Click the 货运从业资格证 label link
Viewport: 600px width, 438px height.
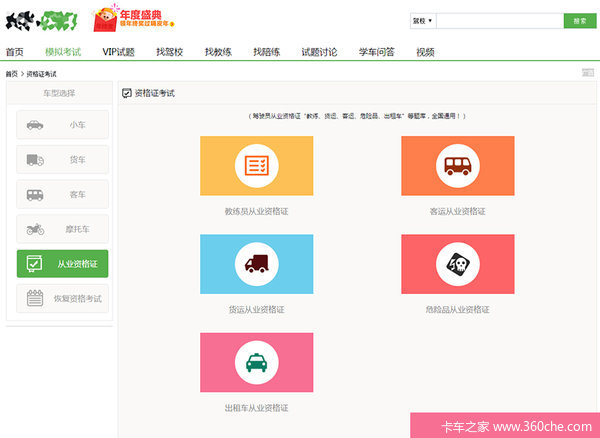tap(256, 309)
